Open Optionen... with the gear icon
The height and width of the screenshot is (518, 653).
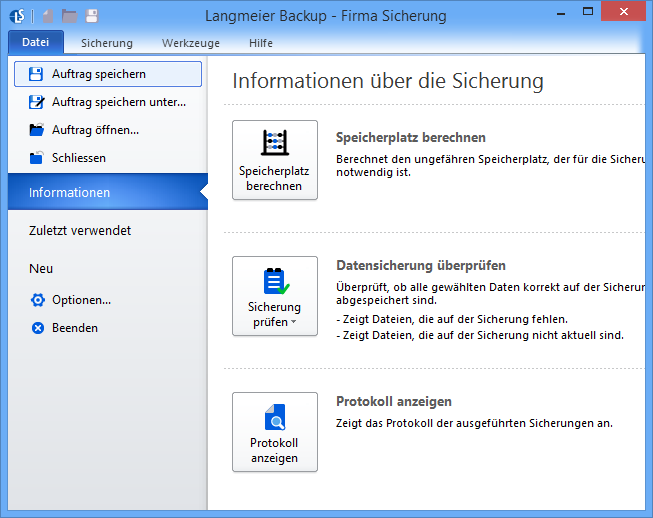(80, 300)
